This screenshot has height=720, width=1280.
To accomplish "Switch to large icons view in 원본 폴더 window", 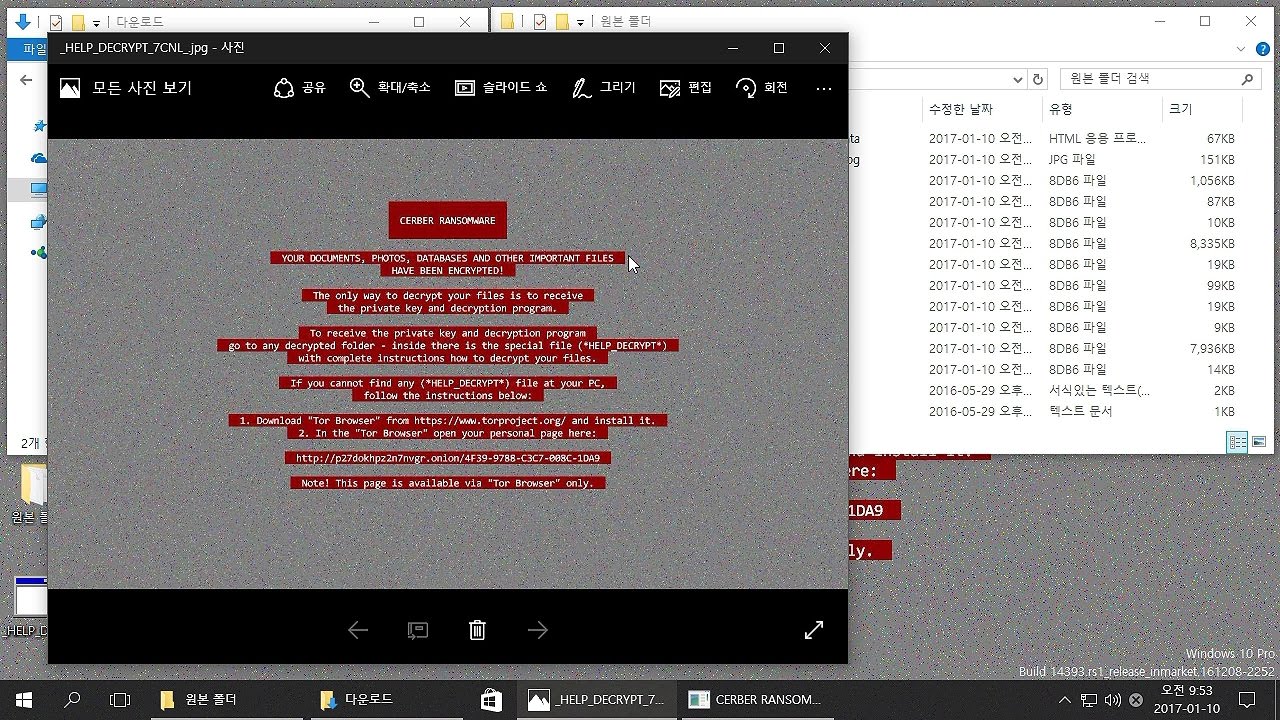I will click(x=1259, y=442).
